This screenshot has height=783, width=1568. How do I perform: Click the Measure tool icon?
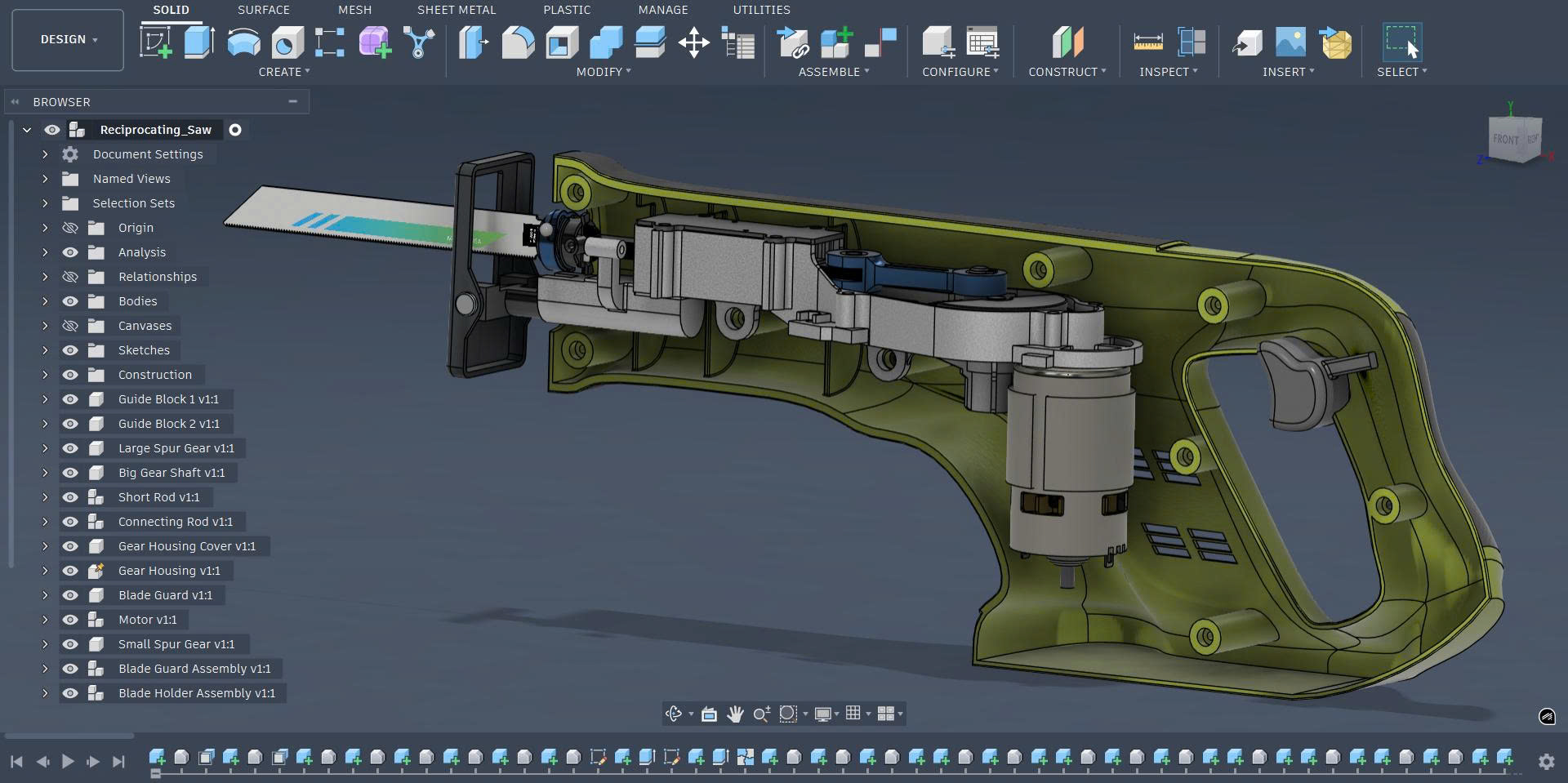[x=1147, y=42]
